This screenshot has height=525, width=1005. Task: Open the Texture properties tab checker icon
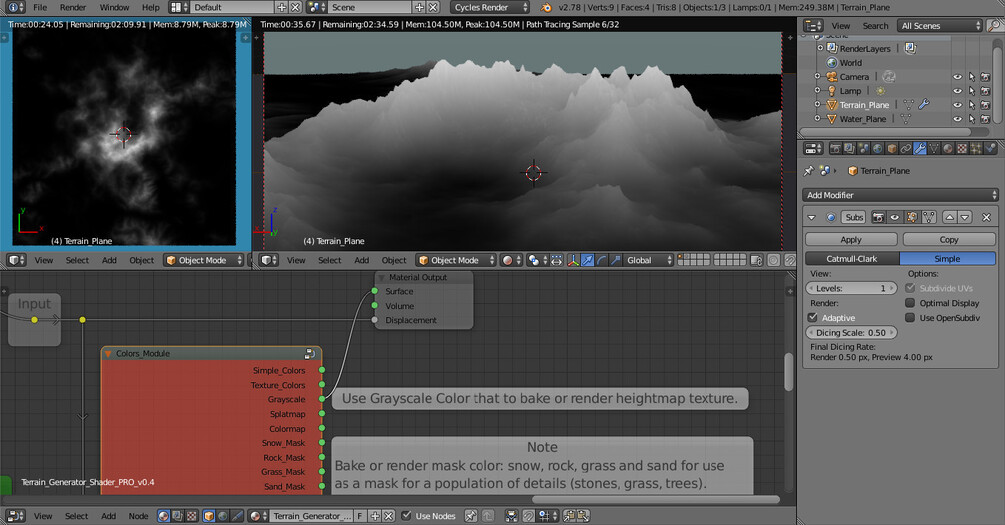pos(962,149)
